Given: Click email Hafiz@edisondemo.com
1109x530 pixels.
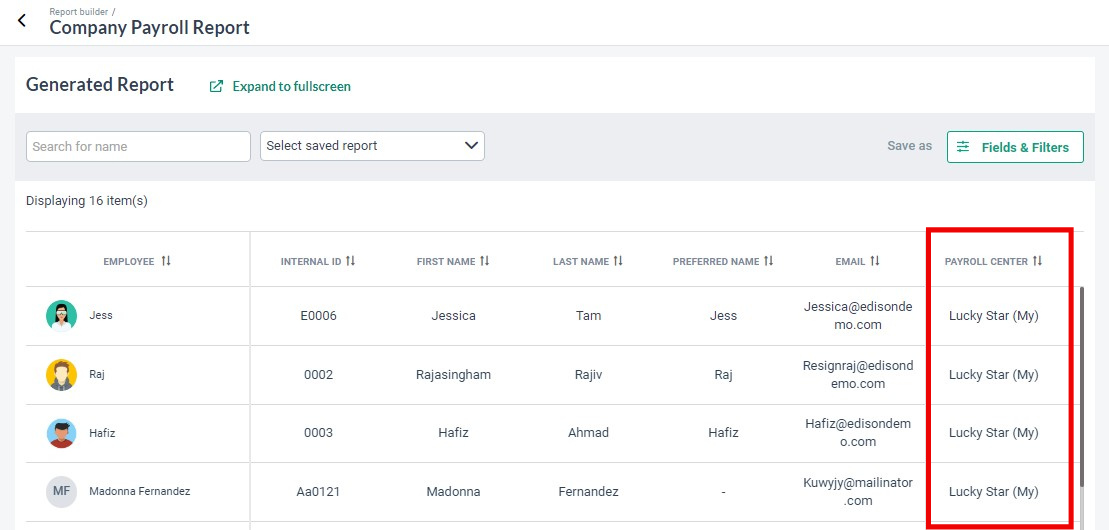Looking at the screenshot, I should pos(858,433).
